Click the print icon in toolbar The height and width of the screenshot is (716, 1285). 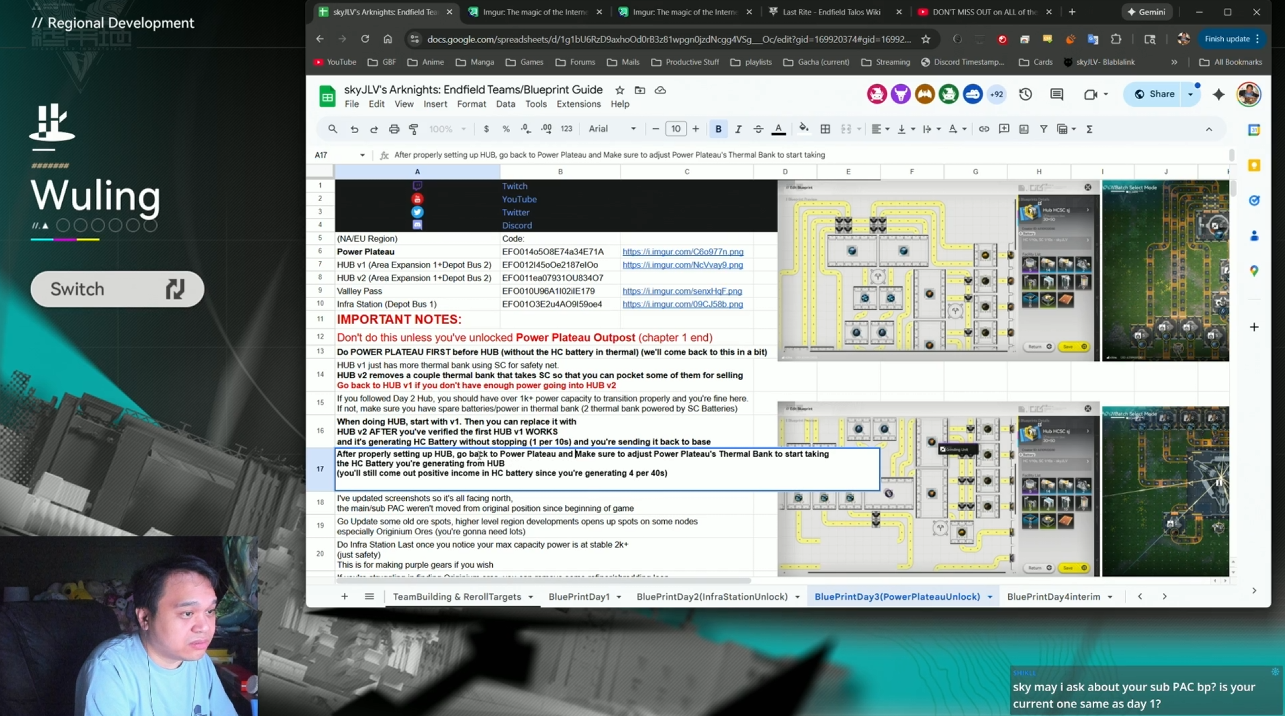394,129
